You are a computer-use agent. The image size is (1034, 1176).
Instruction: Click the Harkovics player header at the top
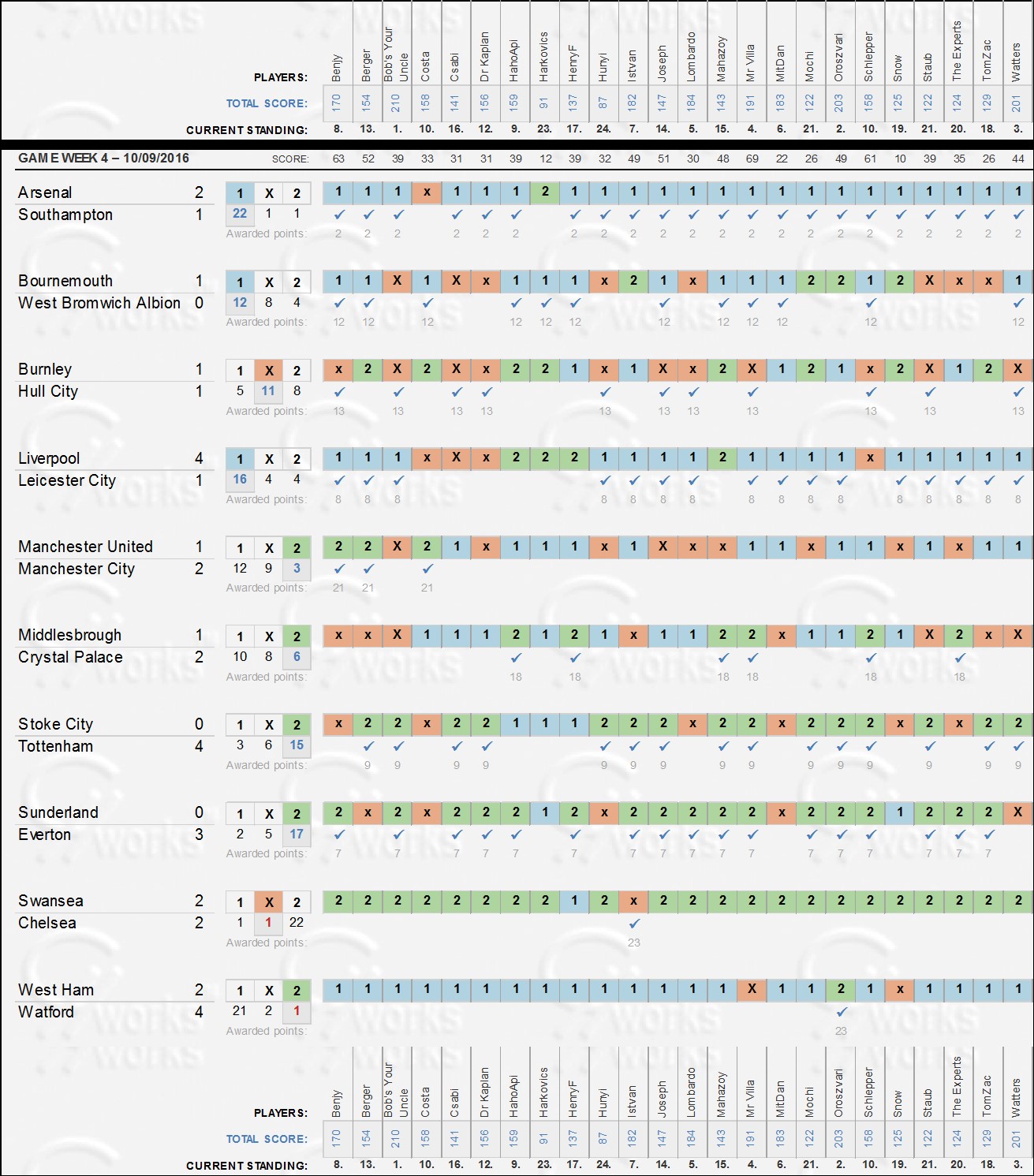tap(544, 57)
